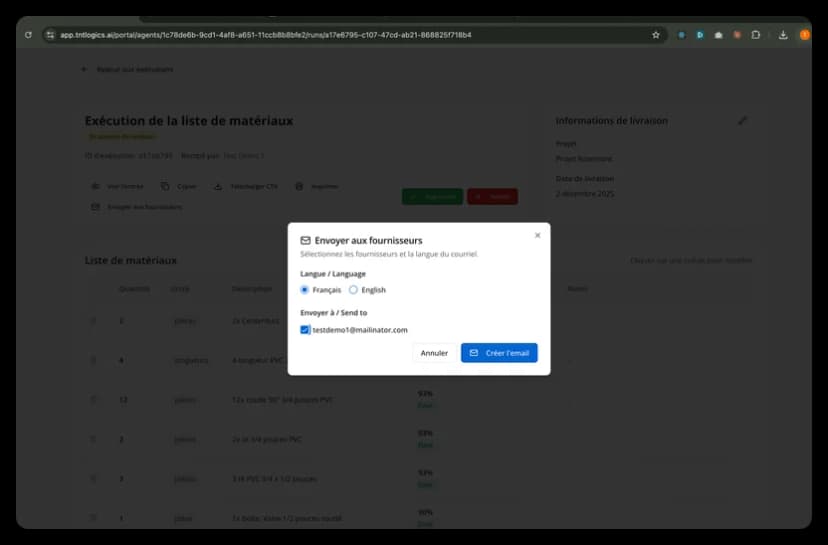This screenshot has height=545, width=828.
Task: Edit delivery information with the pencil icon
Action: (x=742, y=121)
